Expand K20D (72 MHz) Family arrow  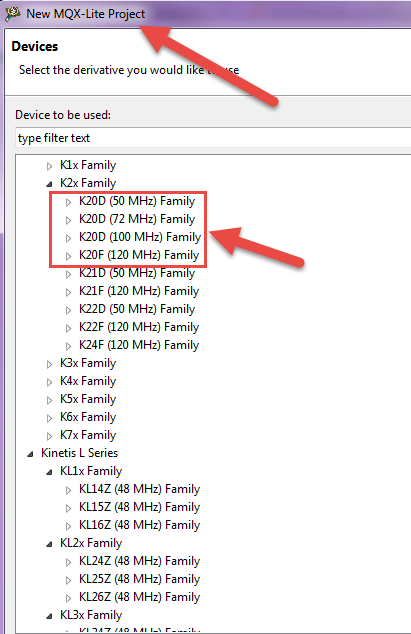click(x=68, y=220)
